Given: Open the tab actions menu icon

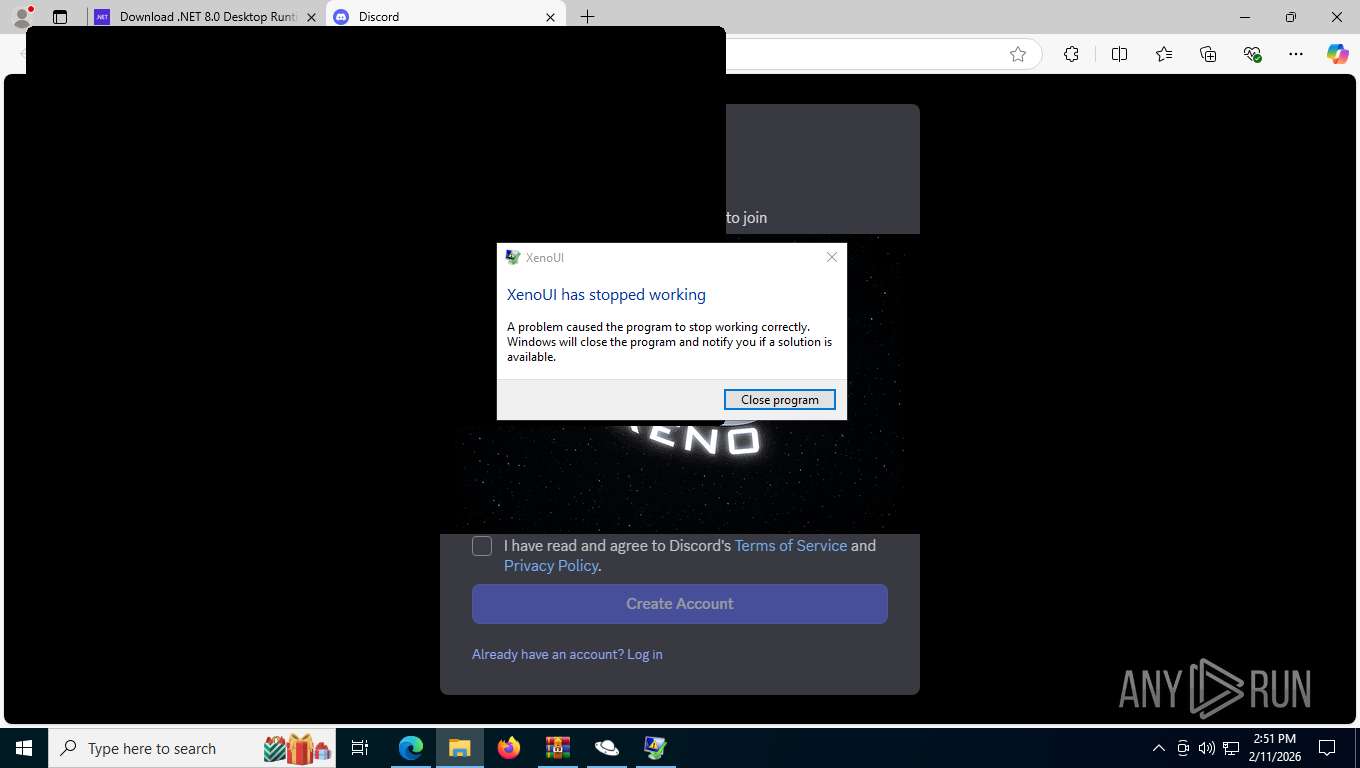Looking at the screenshot, I should click(x=60, y=17).
